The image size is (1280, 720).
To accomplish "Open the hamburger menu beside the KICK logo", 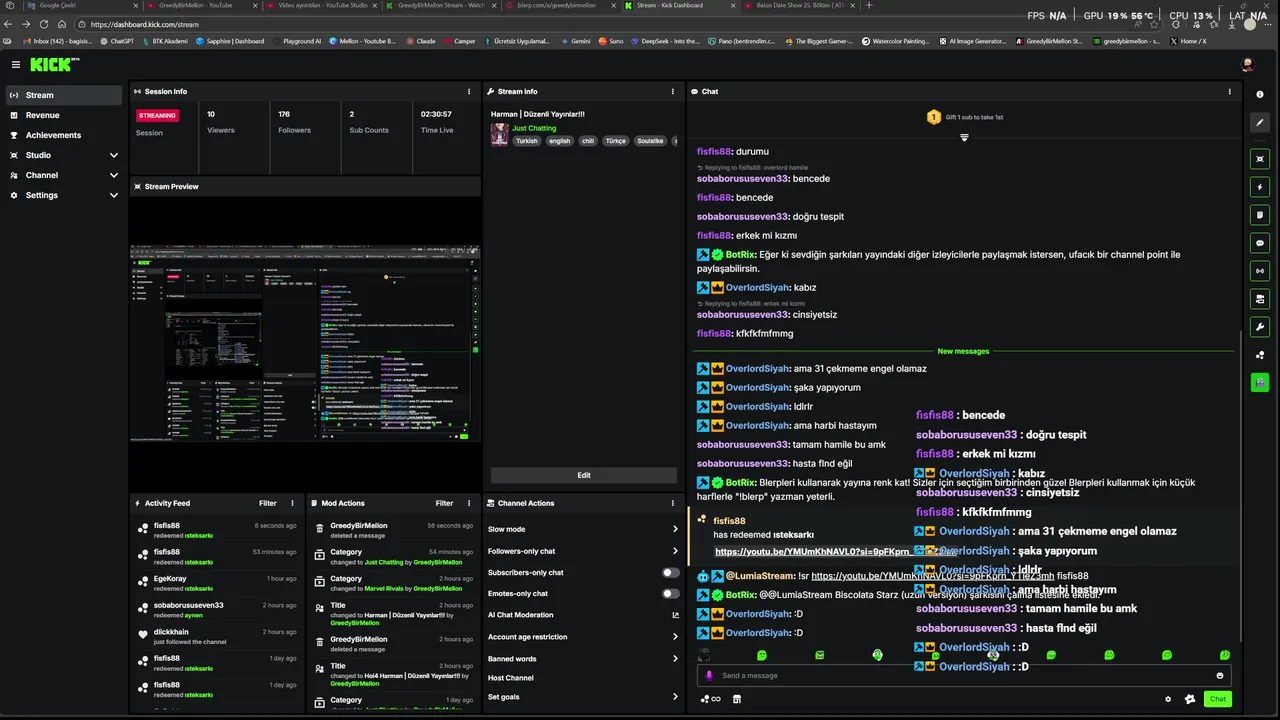I will pos(16,64).
